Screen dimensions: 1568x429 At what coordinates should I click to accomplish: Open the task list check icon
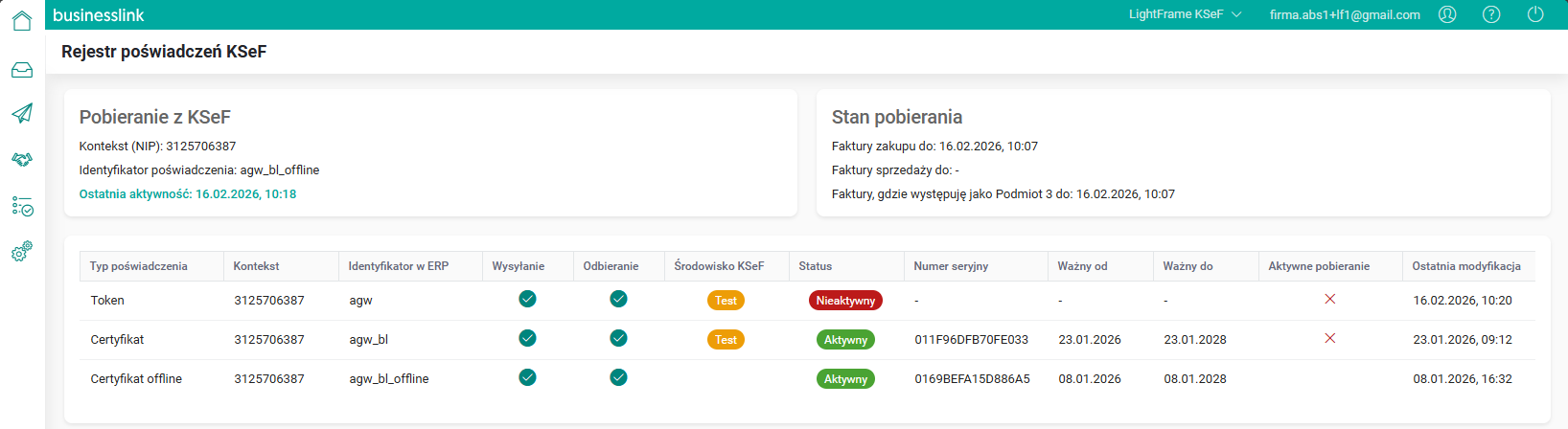(22, 206)
